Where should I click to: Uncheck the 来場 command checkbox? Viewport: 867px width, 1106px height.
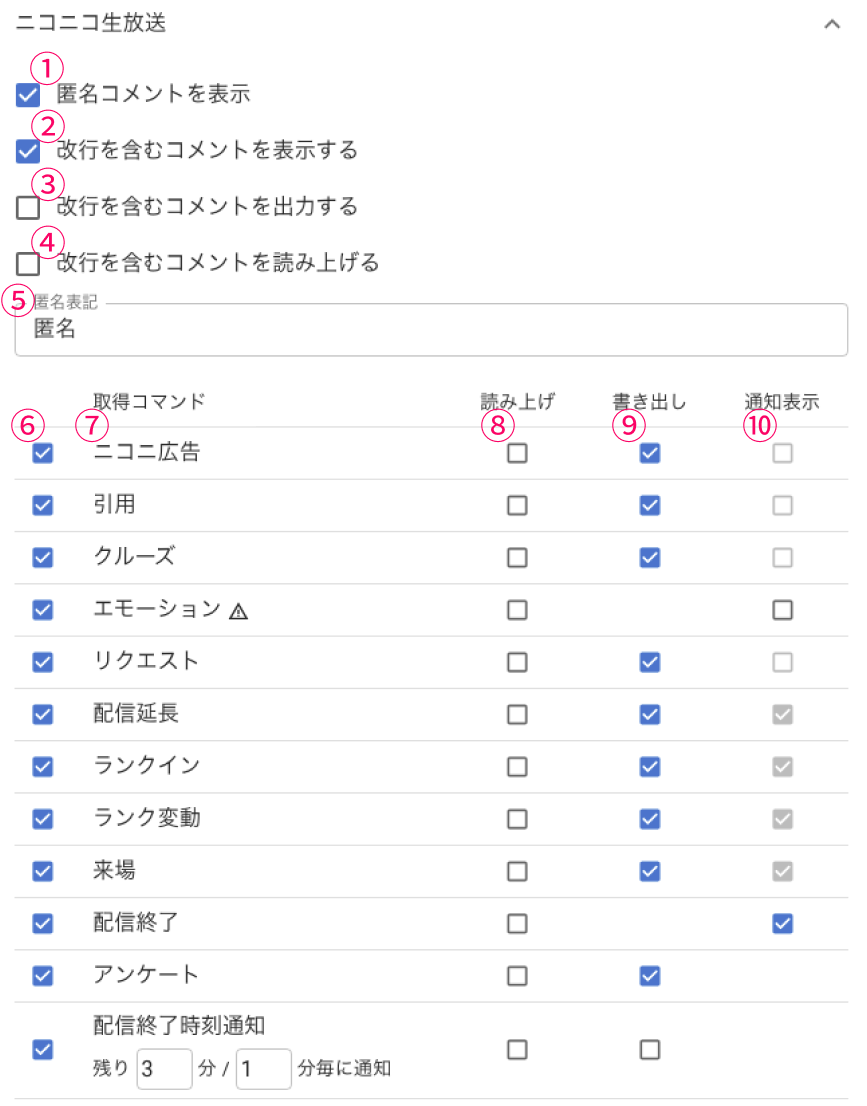[43, 871]
